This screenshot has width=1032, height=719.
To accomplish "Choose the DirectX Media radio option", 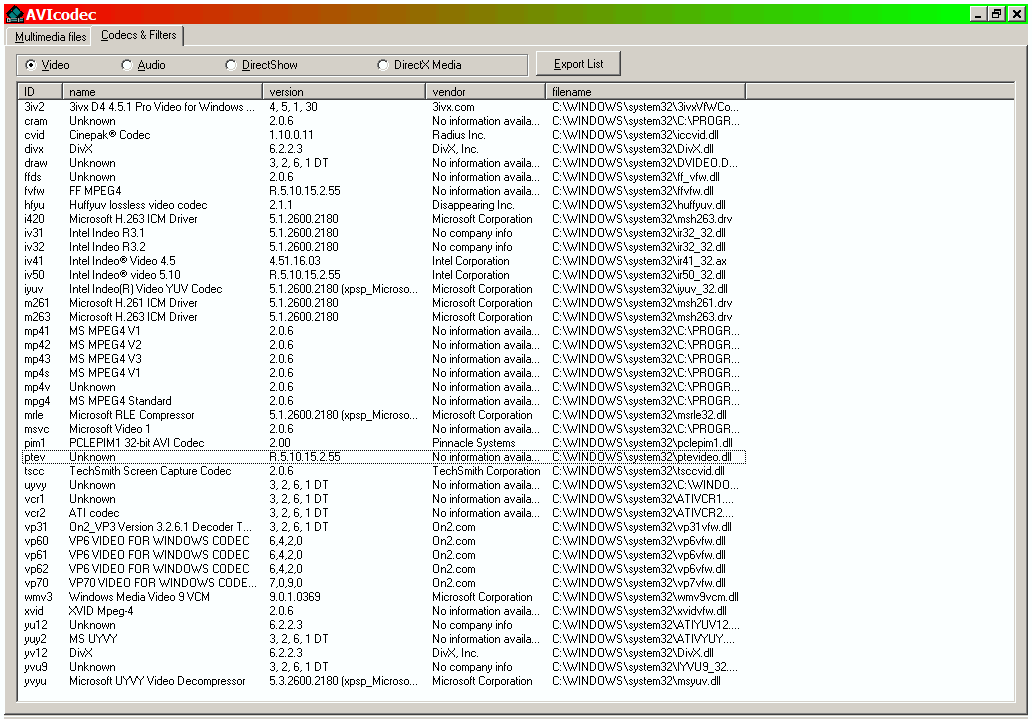I will point(419,65).
